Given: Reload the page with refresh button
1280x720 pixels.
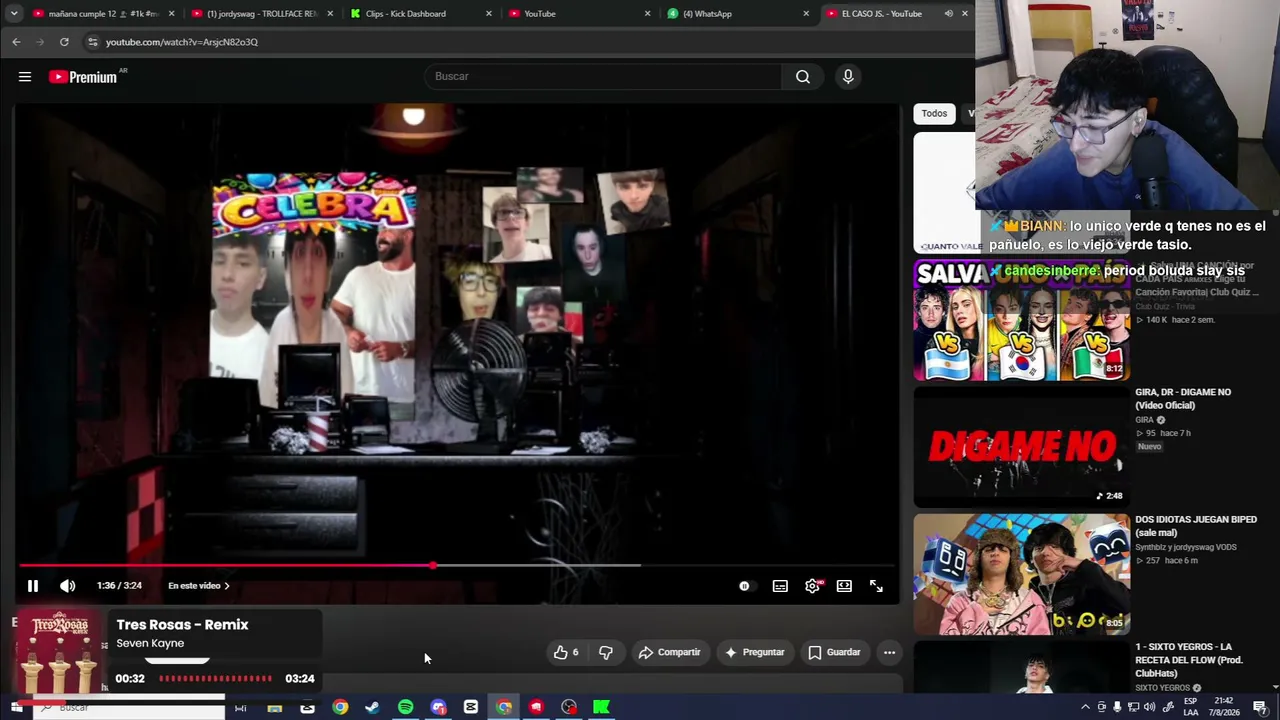Looking at the screenshot, I should [64, 42].
